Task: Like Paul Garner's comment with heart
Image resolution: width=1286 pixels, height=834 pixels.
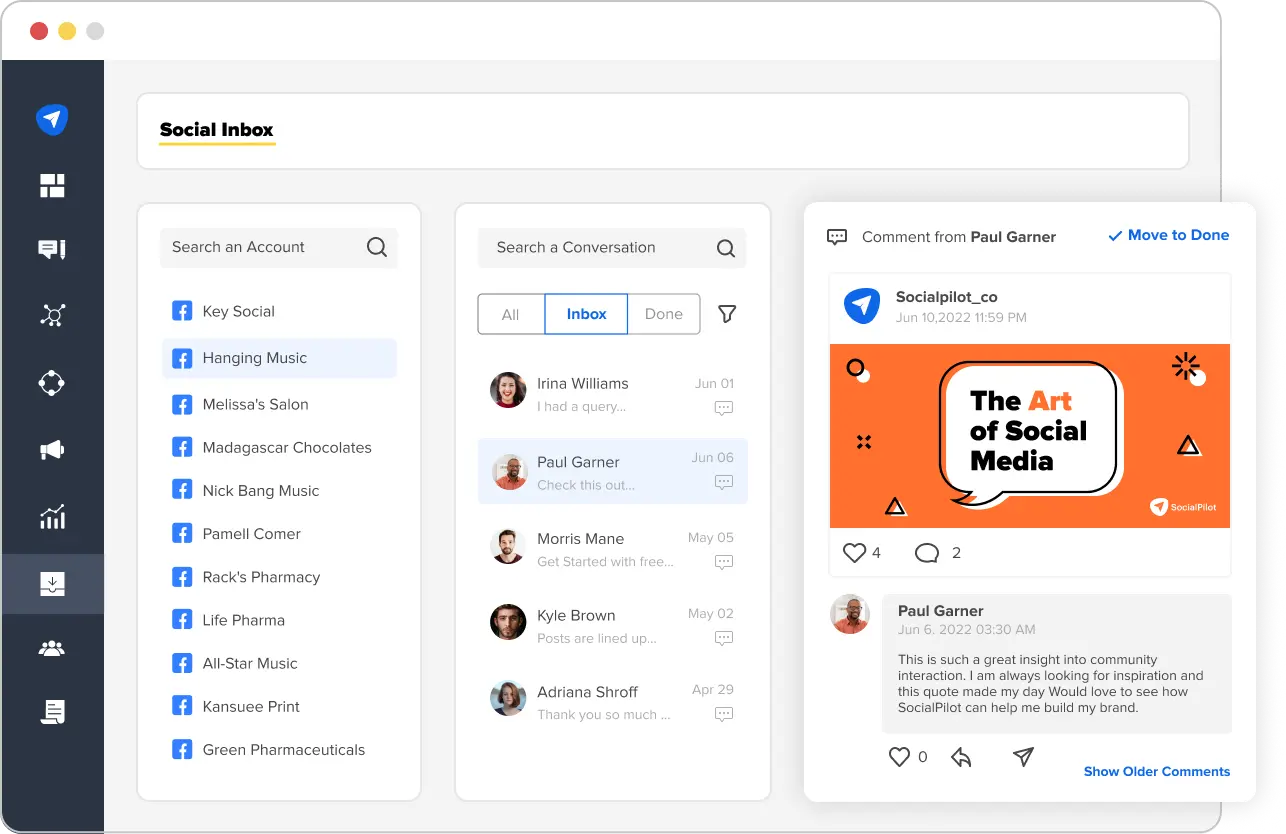Action: (899, 757)
